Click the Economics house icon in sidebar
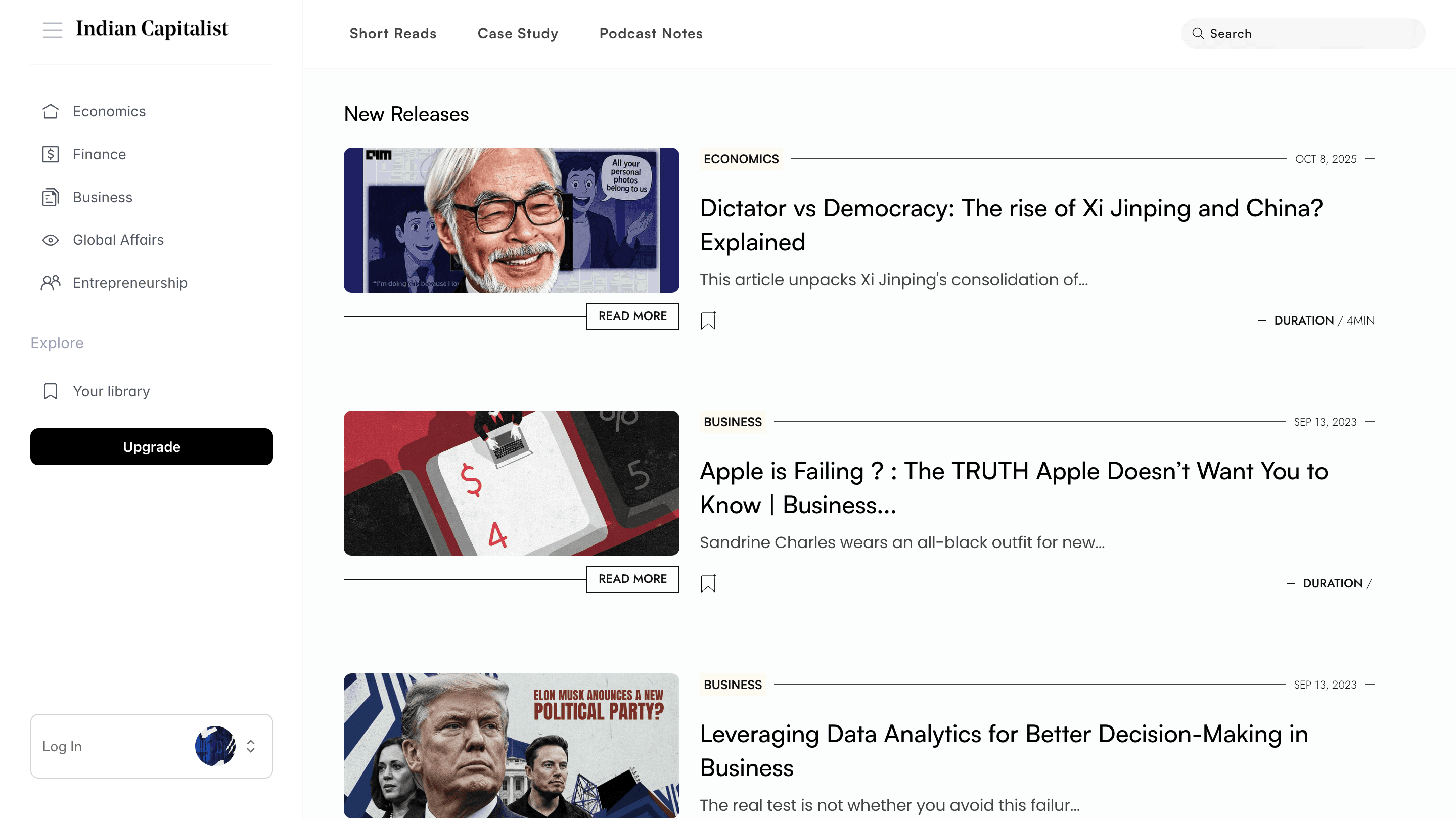This screenshot has width=1456, height=819. (51, 111)
